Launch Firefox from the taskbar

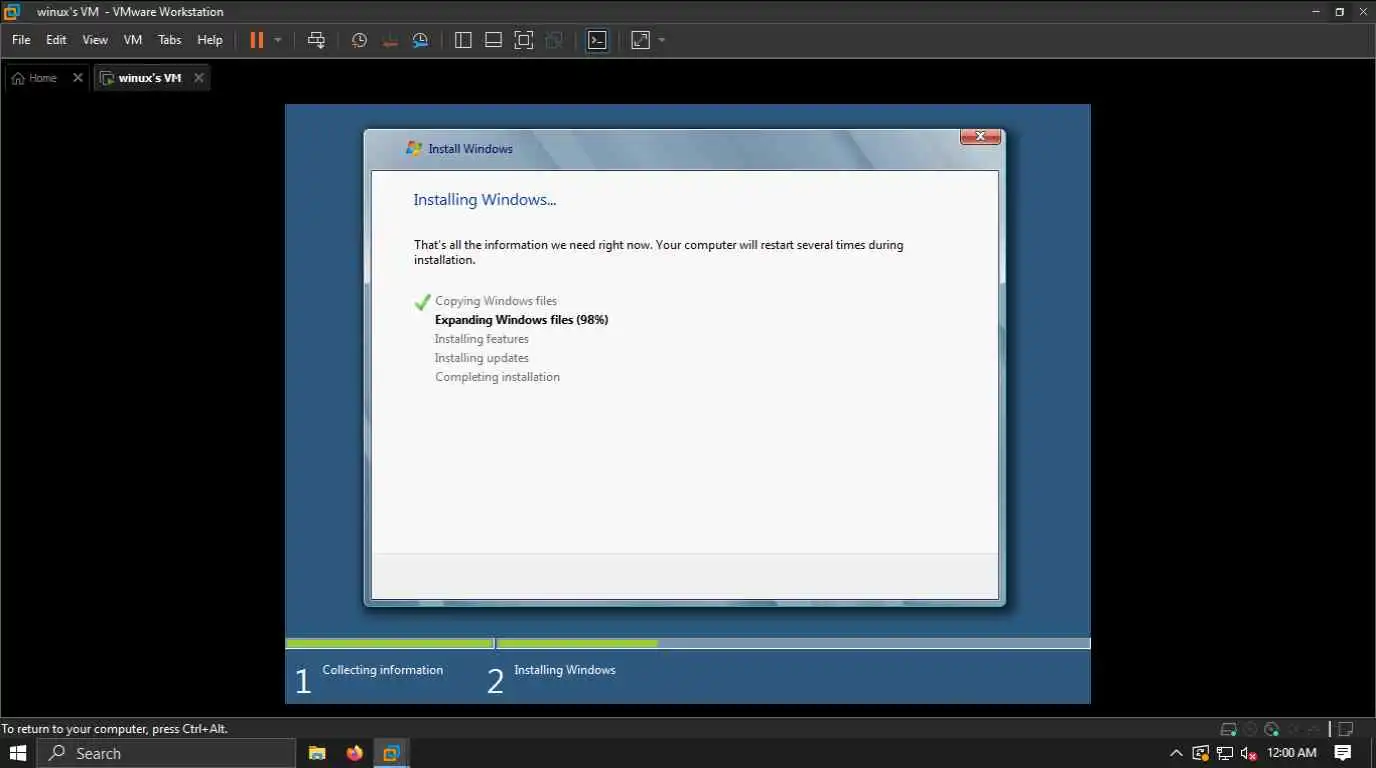(354, 753)
